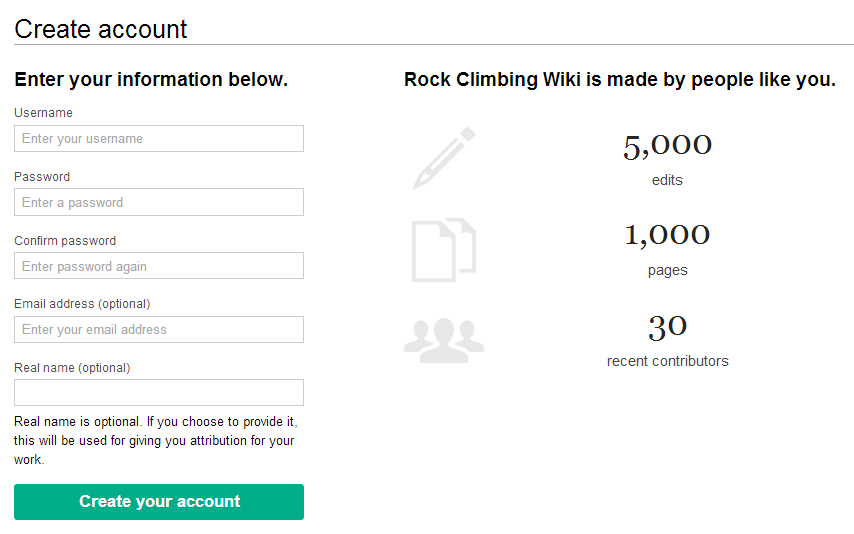The height and width of the screenshot is (534, 854).
Task: Click the Email address (optional) label
Action: pyautogui.click(x=82, y=304)
